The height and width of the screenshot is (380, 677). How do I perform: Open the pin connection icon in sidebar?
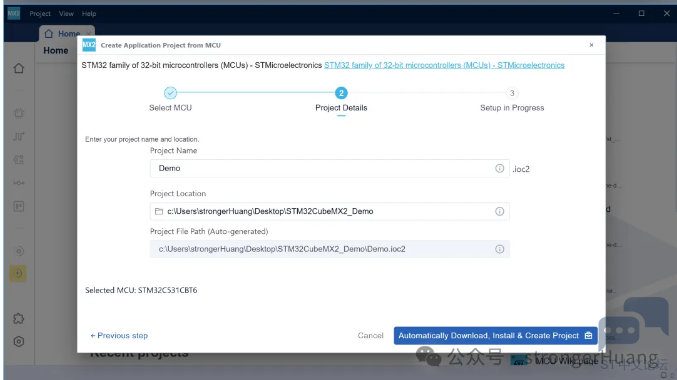click(x=19, y=183)
